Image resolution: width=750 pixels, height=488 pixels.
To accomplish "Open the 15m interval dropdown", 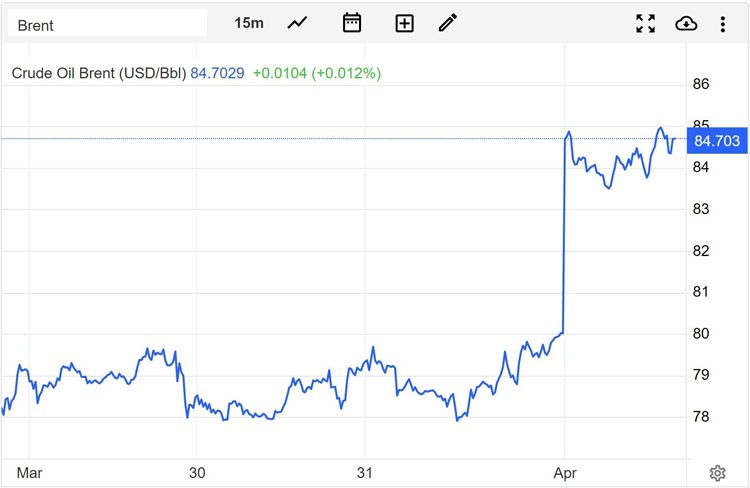I will pos(249,23).
